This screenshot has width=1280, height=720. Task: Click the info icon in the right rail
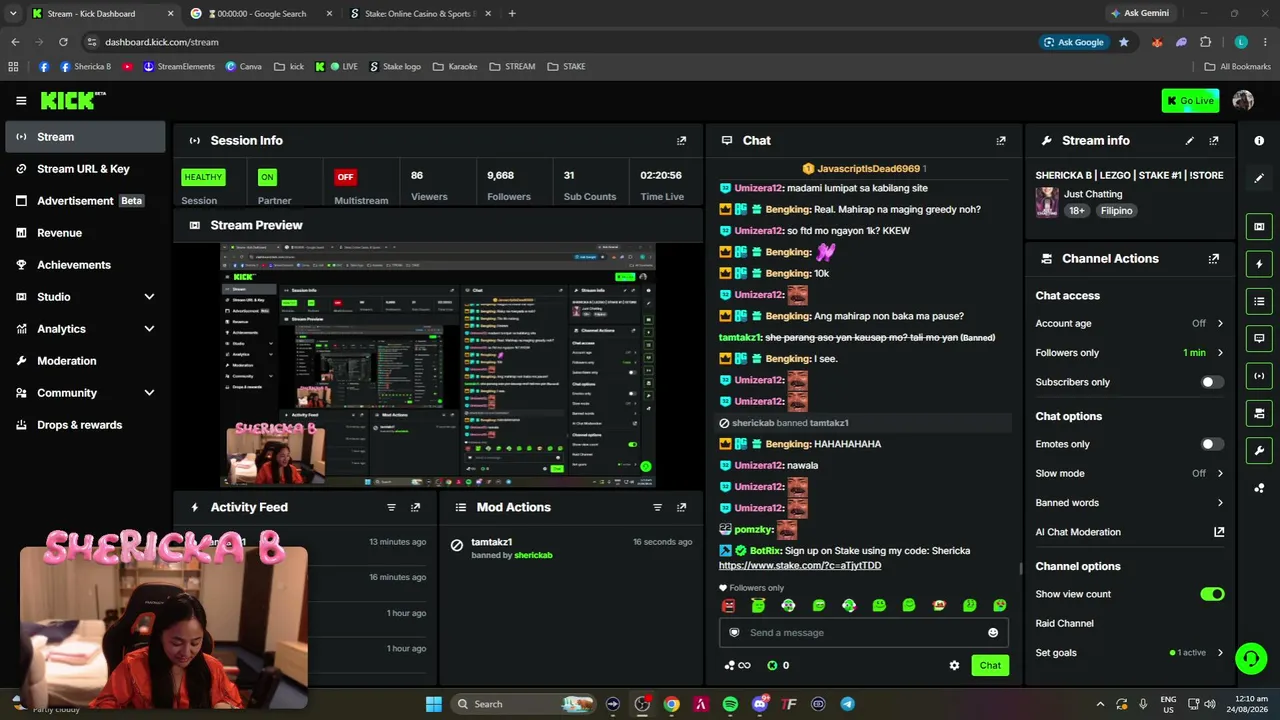pos(1259,141)
